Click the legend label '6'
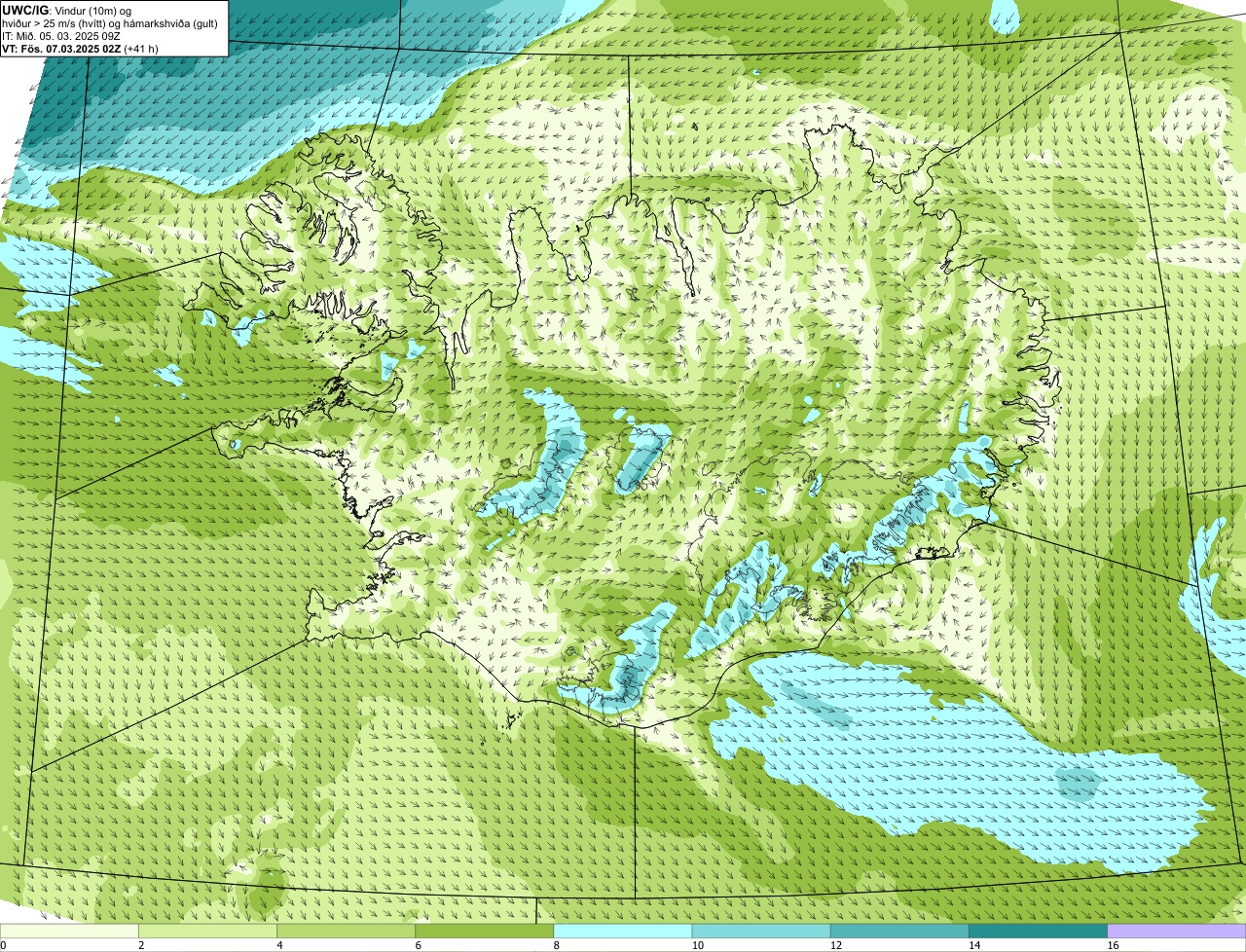 click(418, 945)
